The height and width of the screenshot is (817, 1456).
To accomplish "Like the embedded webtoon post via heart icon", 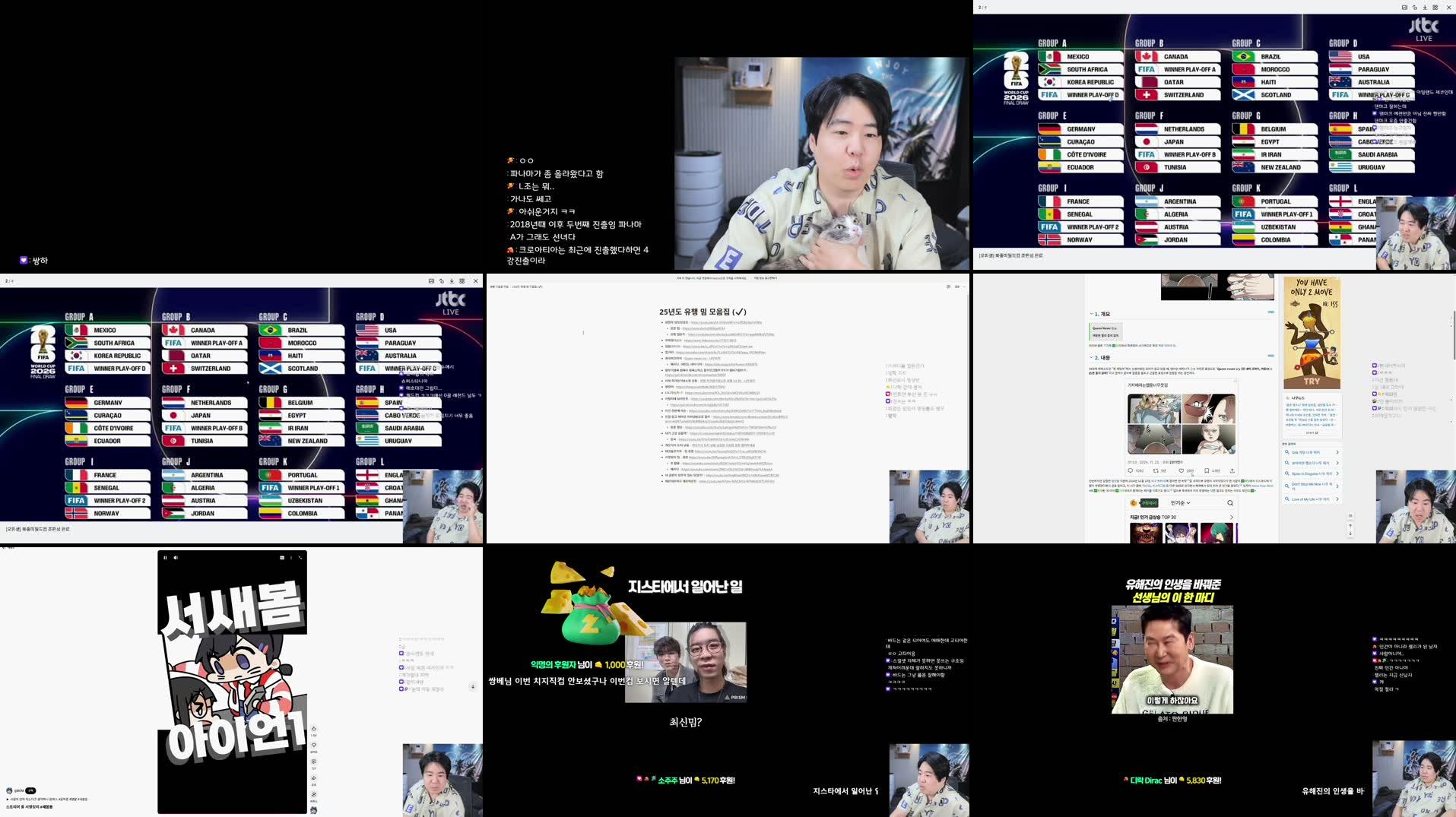I will coord(1182,470).
